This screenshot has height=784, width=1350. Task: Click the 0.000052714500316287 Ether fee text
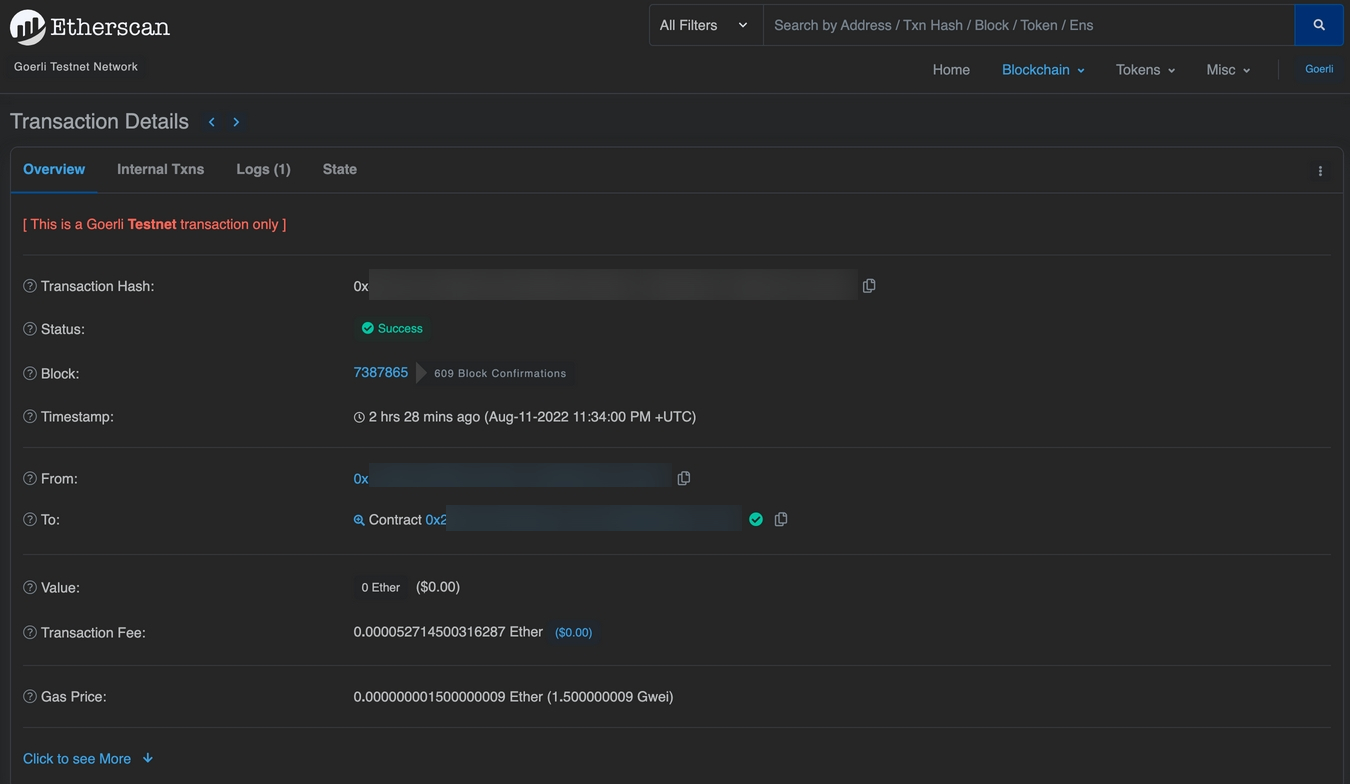tap(448, 632)
